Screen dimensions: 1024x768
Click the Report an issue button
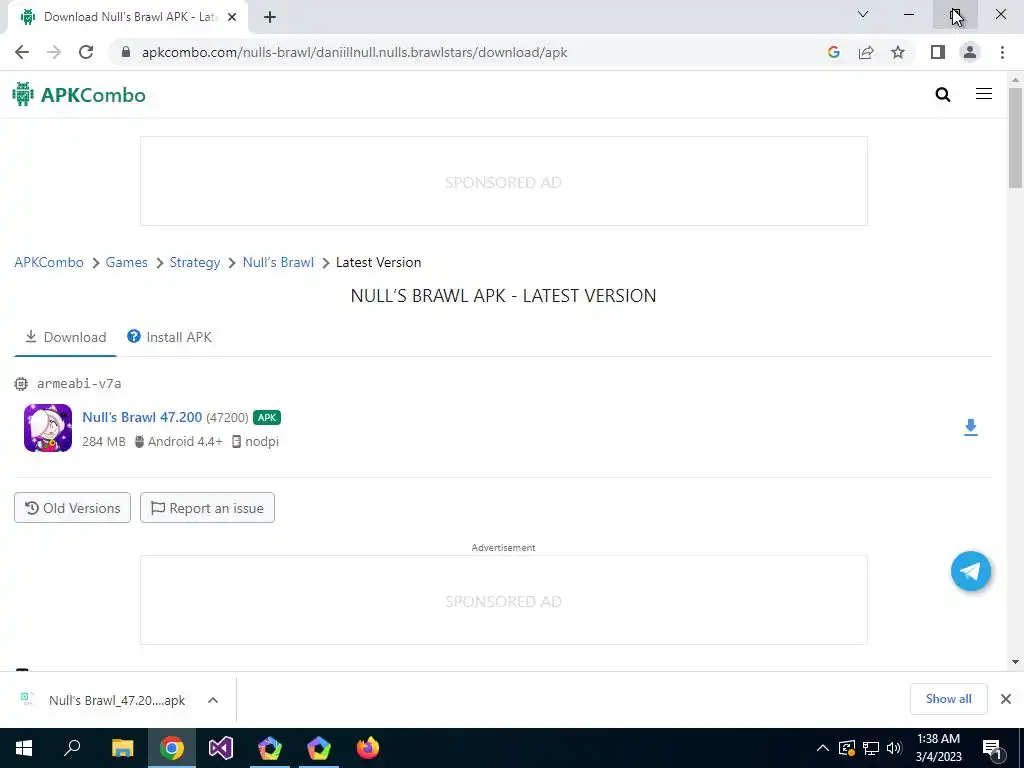pos(207,507)
